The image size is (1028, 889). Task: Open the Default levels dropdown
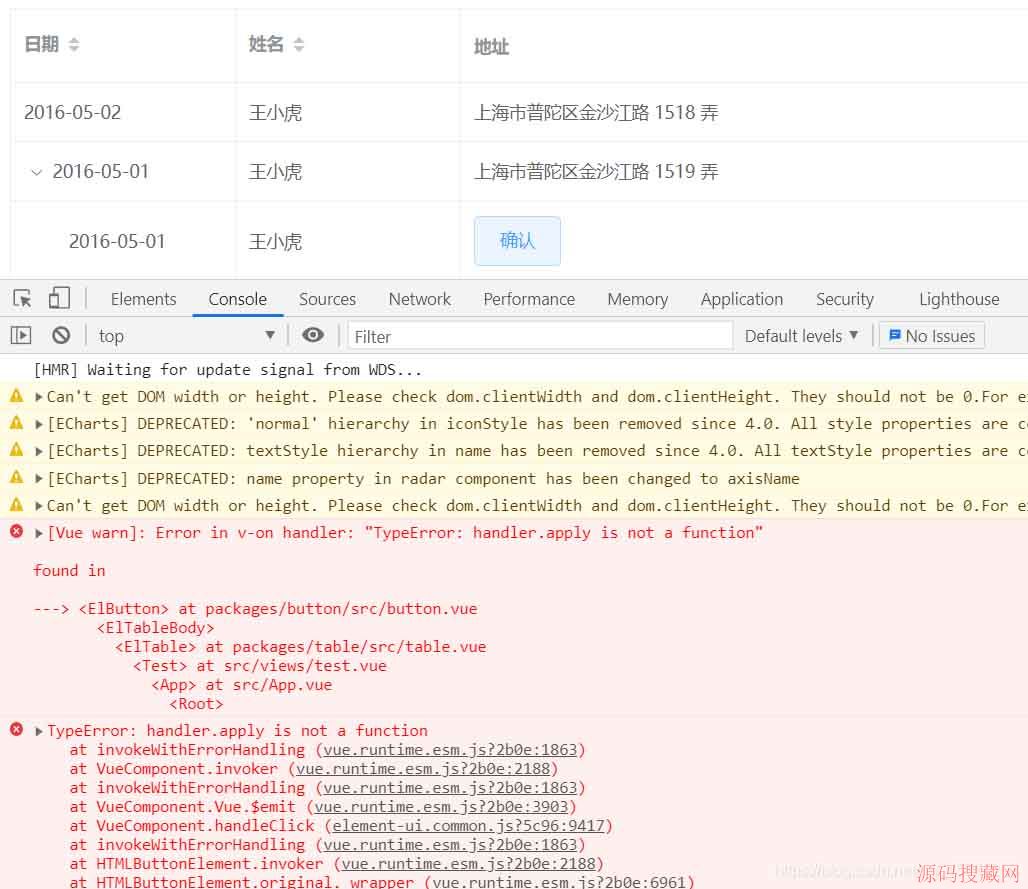tap(800, 335)
